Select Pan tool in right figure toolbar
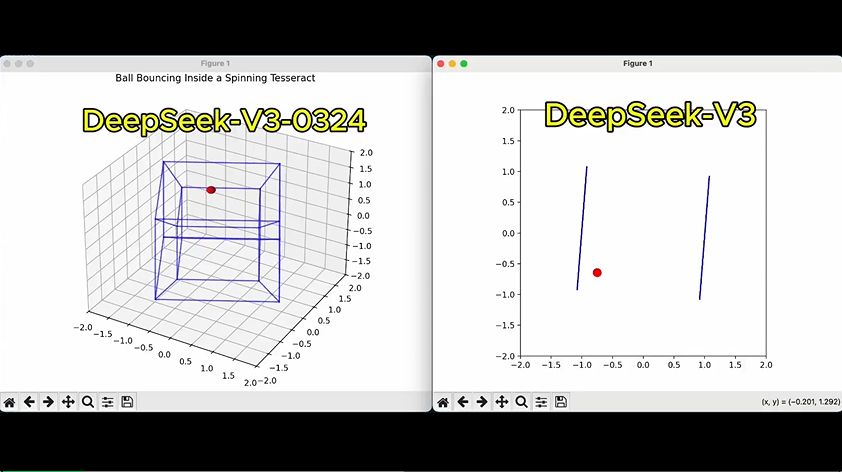The width and height of the screenshot is (842, 472). (502, 402)
